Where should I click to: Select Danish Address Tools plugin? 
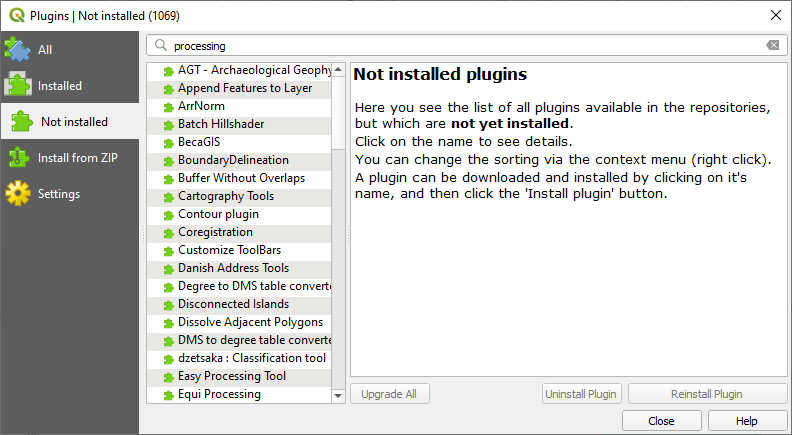pyautogui.click(x=233, y=268)
